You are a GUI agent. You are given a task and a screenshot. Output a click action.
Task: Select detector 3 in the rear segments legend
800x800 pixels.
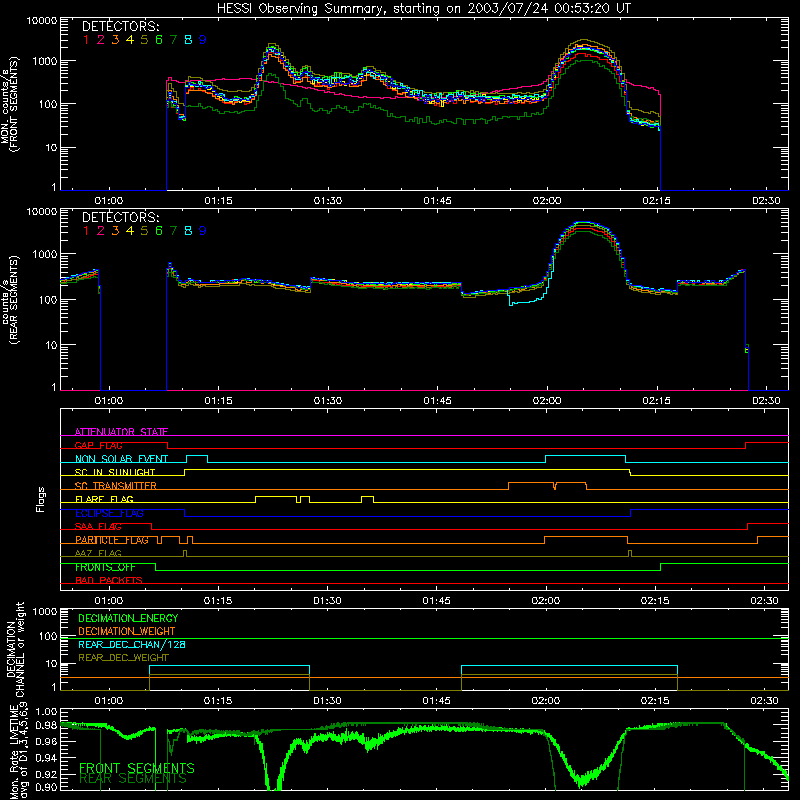click(115, 231)
